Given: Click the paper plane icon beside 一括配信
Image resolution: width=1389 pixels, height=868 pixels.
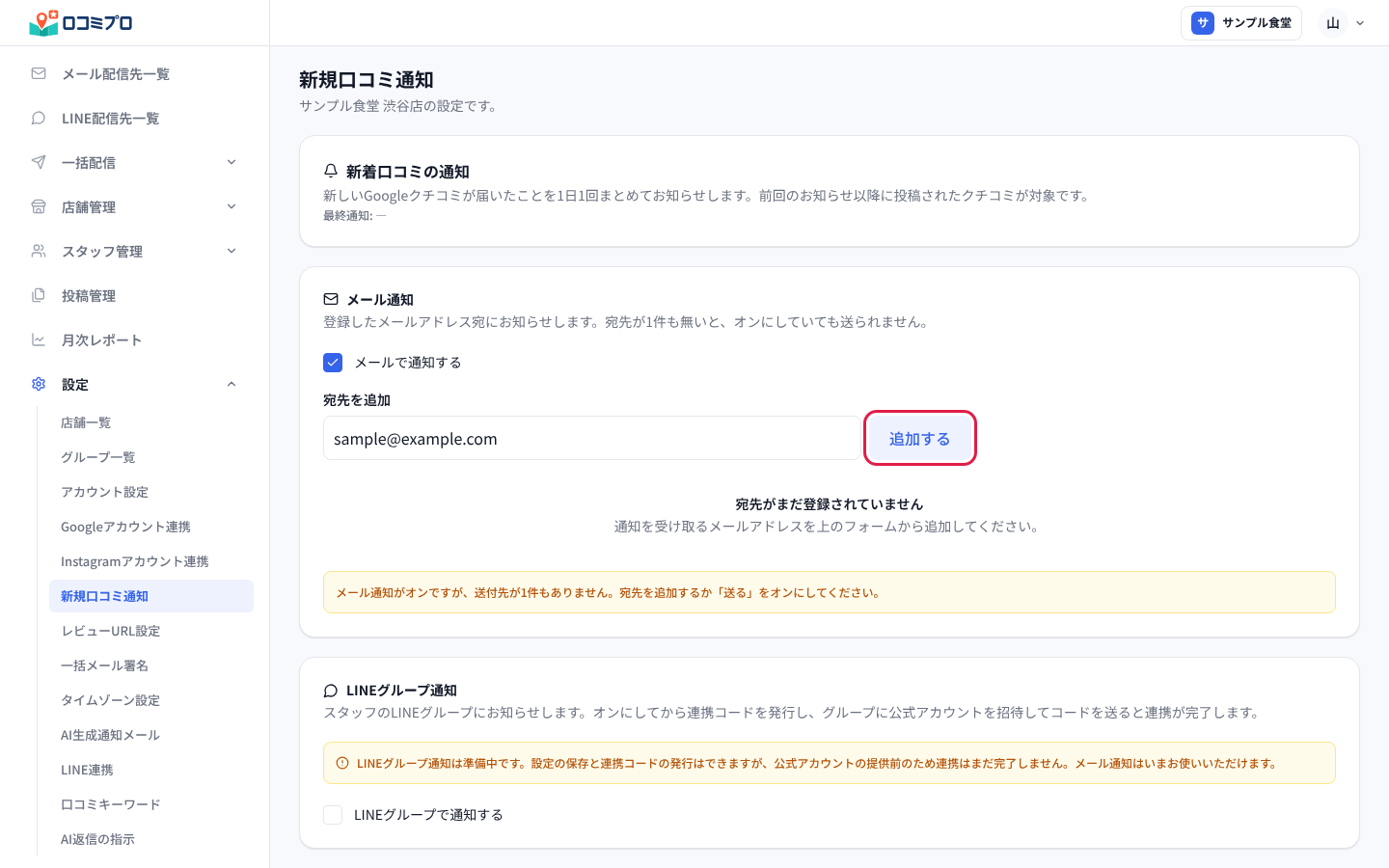Looking at the screenshot, I should point(39,162).
